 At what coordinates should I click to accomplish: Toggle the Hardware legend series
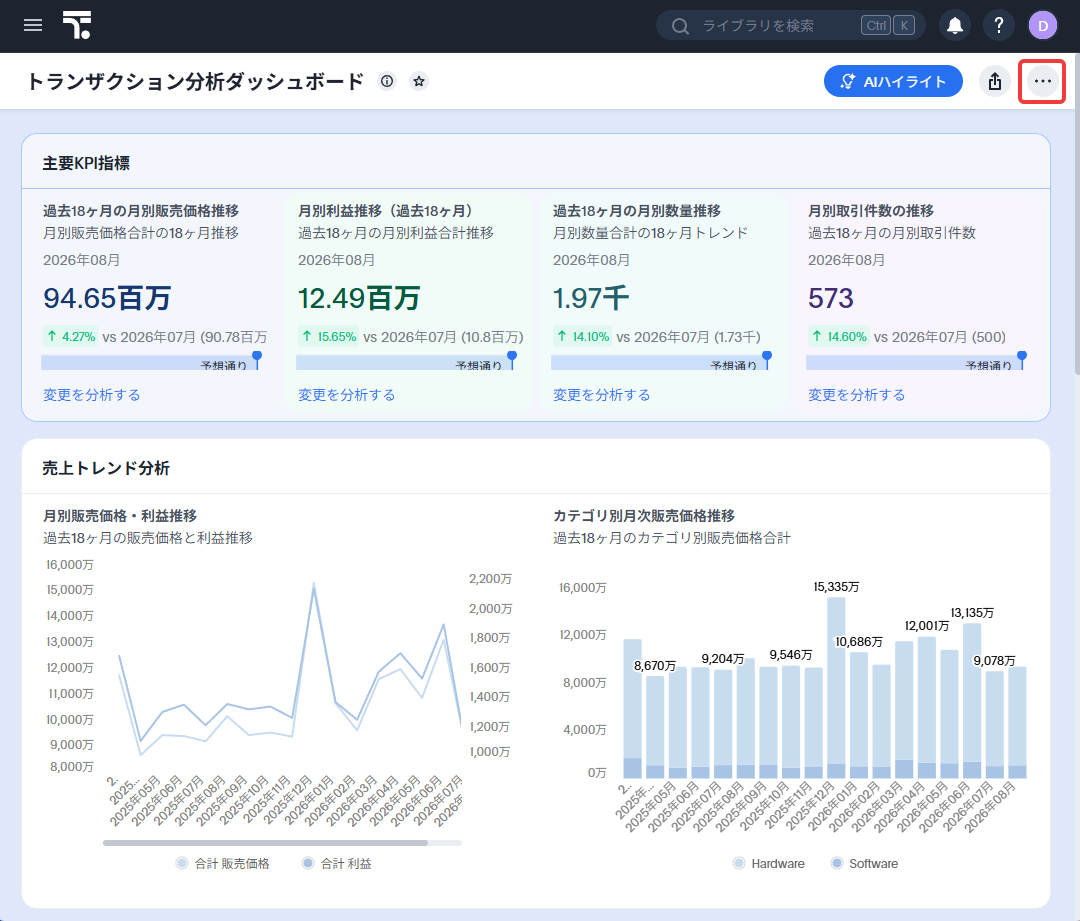(x=769, y=863)
